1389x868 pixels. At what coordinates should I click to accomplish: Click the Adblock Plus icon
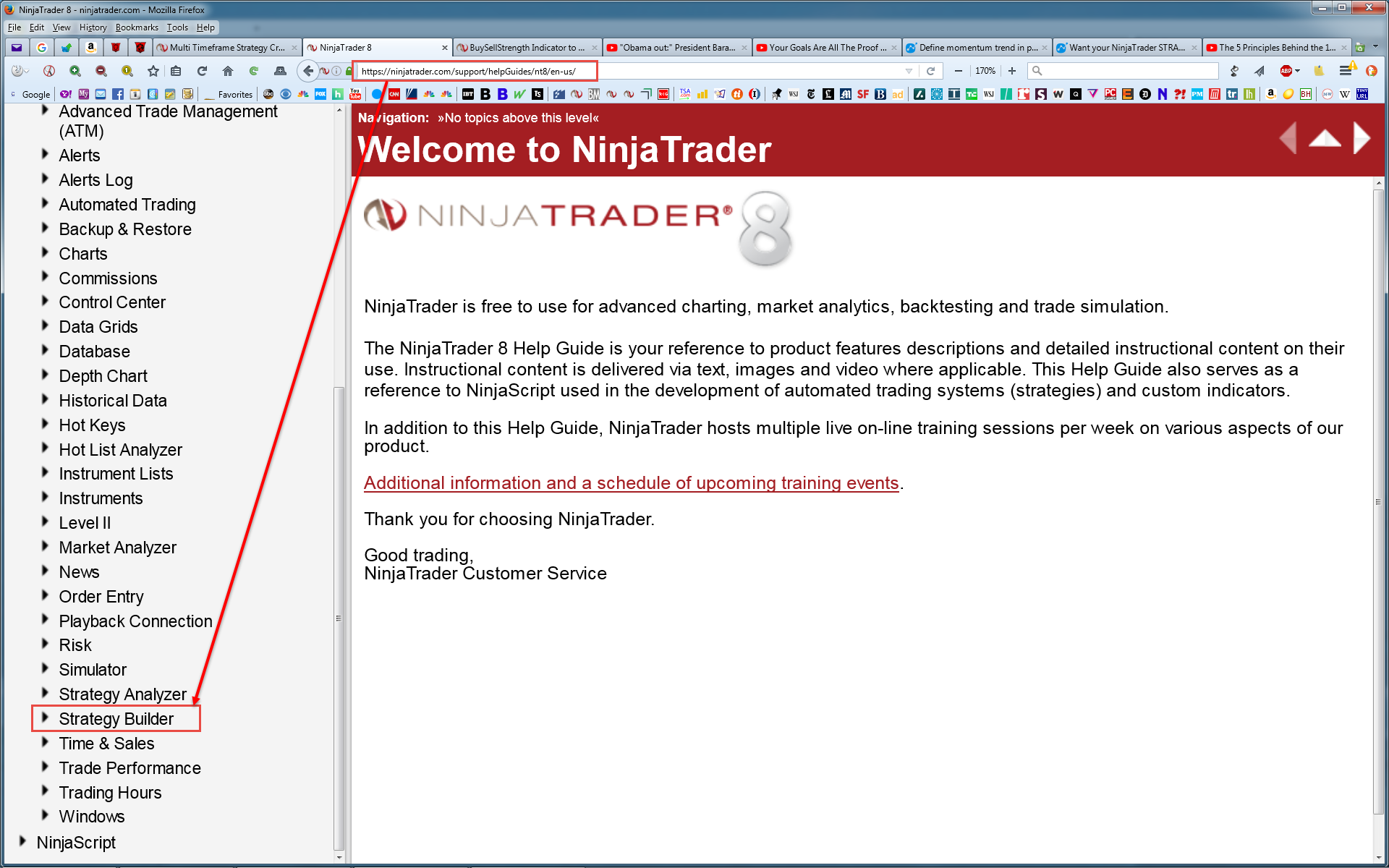click(1286, 71)
